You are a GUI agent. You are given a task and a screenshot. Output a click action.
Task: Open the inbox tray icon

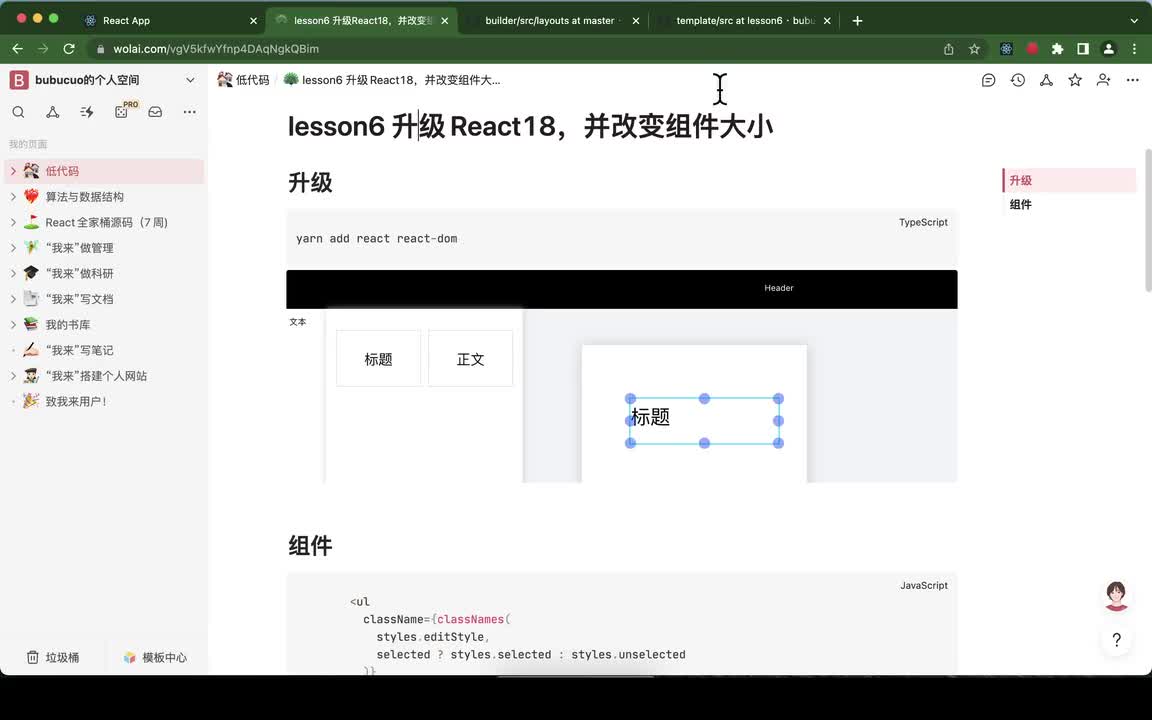155,112
